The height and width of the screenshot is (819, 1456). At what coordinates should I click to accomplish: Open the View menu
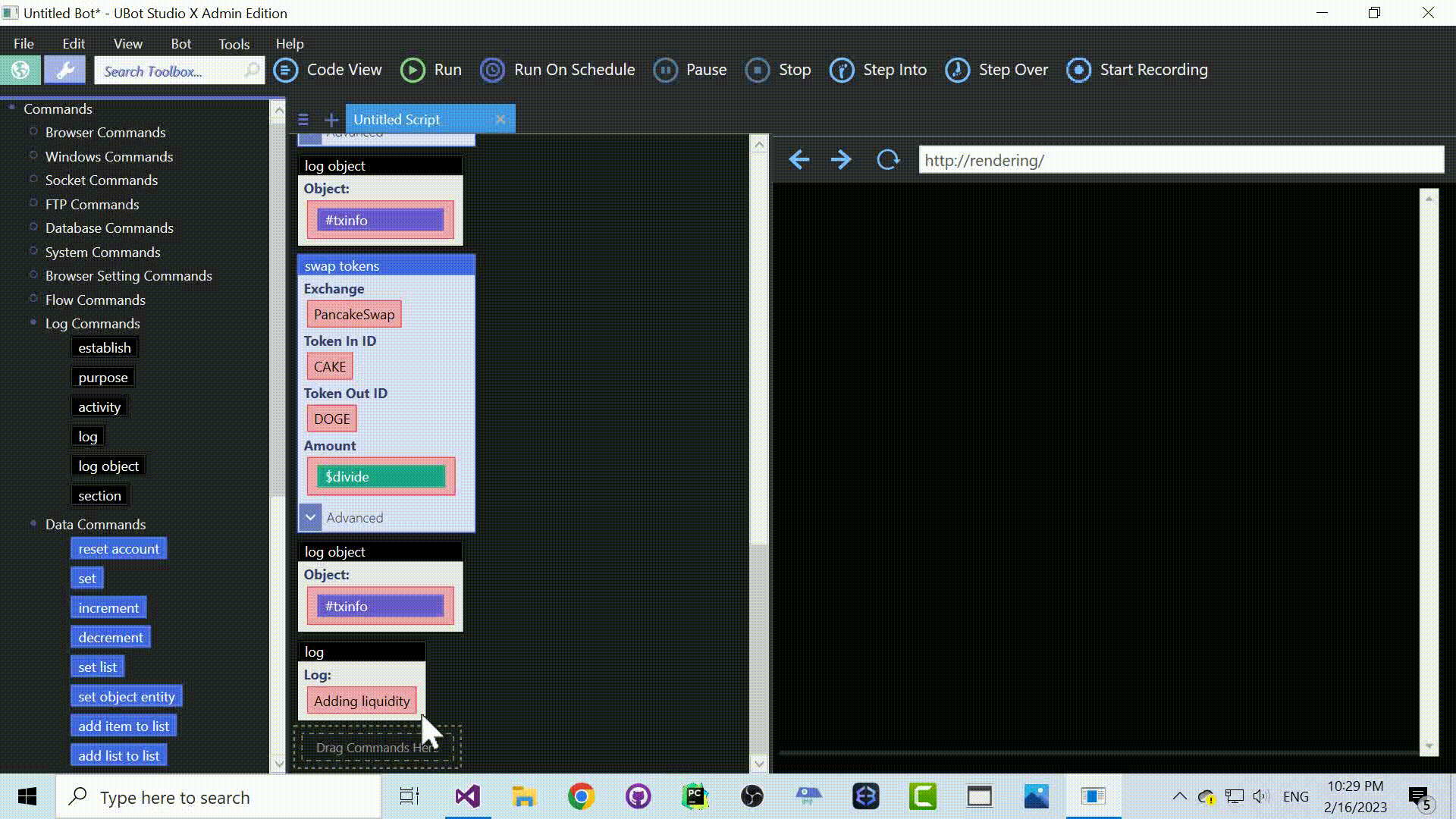pyautogui.click(x=127, y=44)
